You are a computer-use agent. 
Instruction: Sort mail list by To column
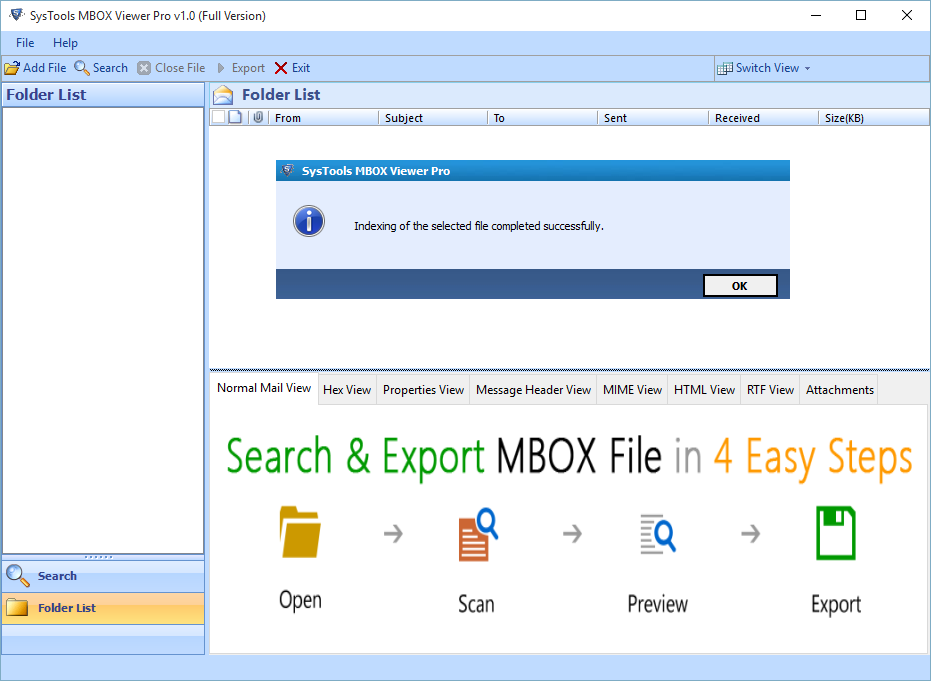(542, 118)
